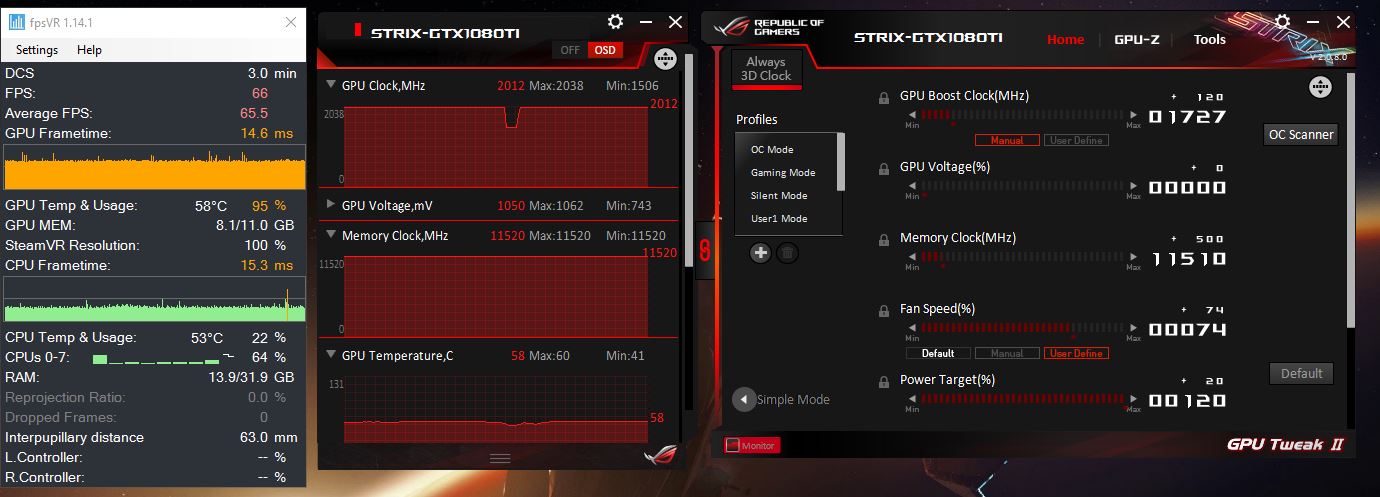This screenshot has width=1380, height=497.
Task: Click the move handle icon above OC Scanner
Action: 1320,87
